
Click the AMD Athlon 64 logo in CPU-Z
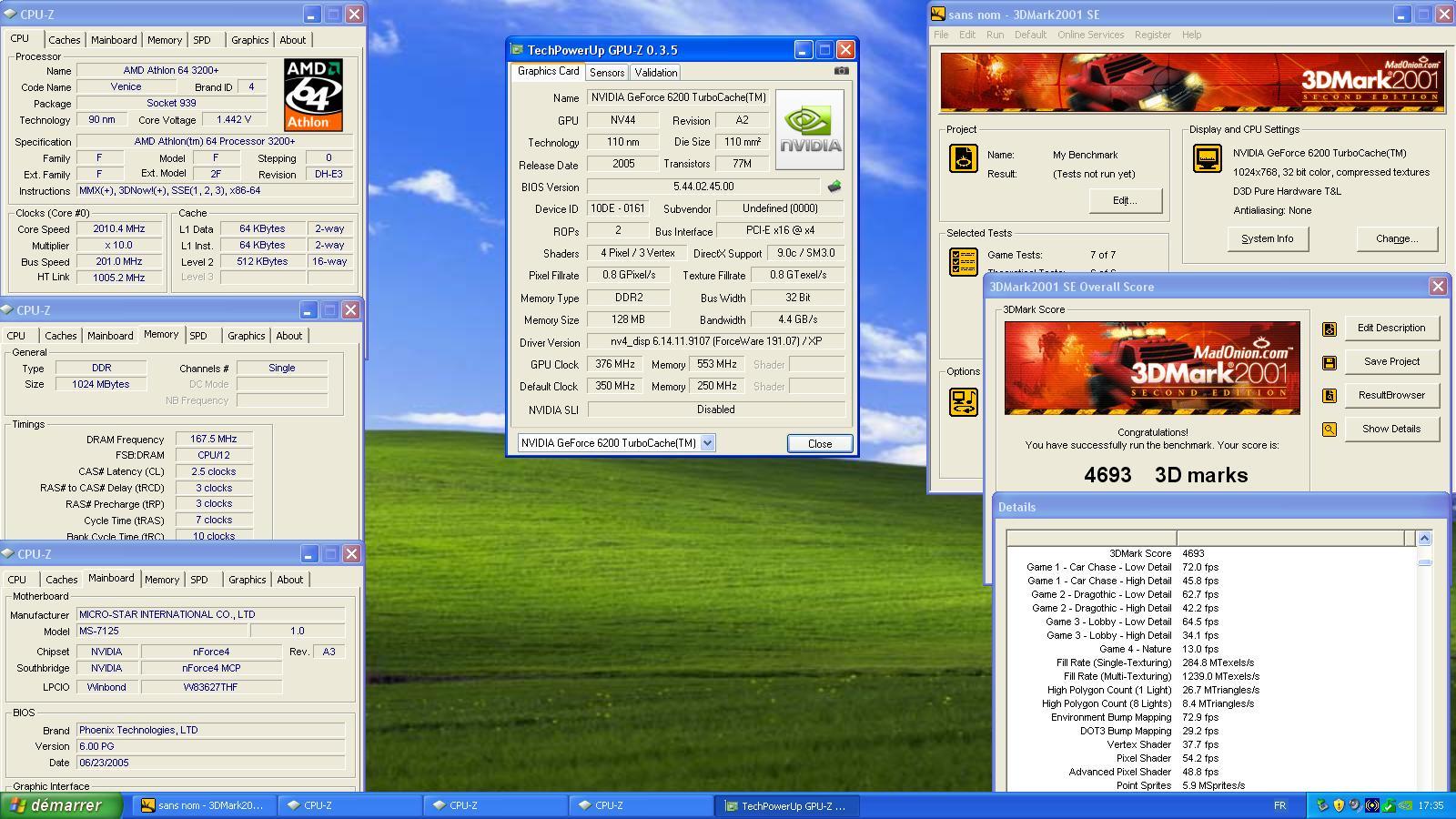coord(313,95)
